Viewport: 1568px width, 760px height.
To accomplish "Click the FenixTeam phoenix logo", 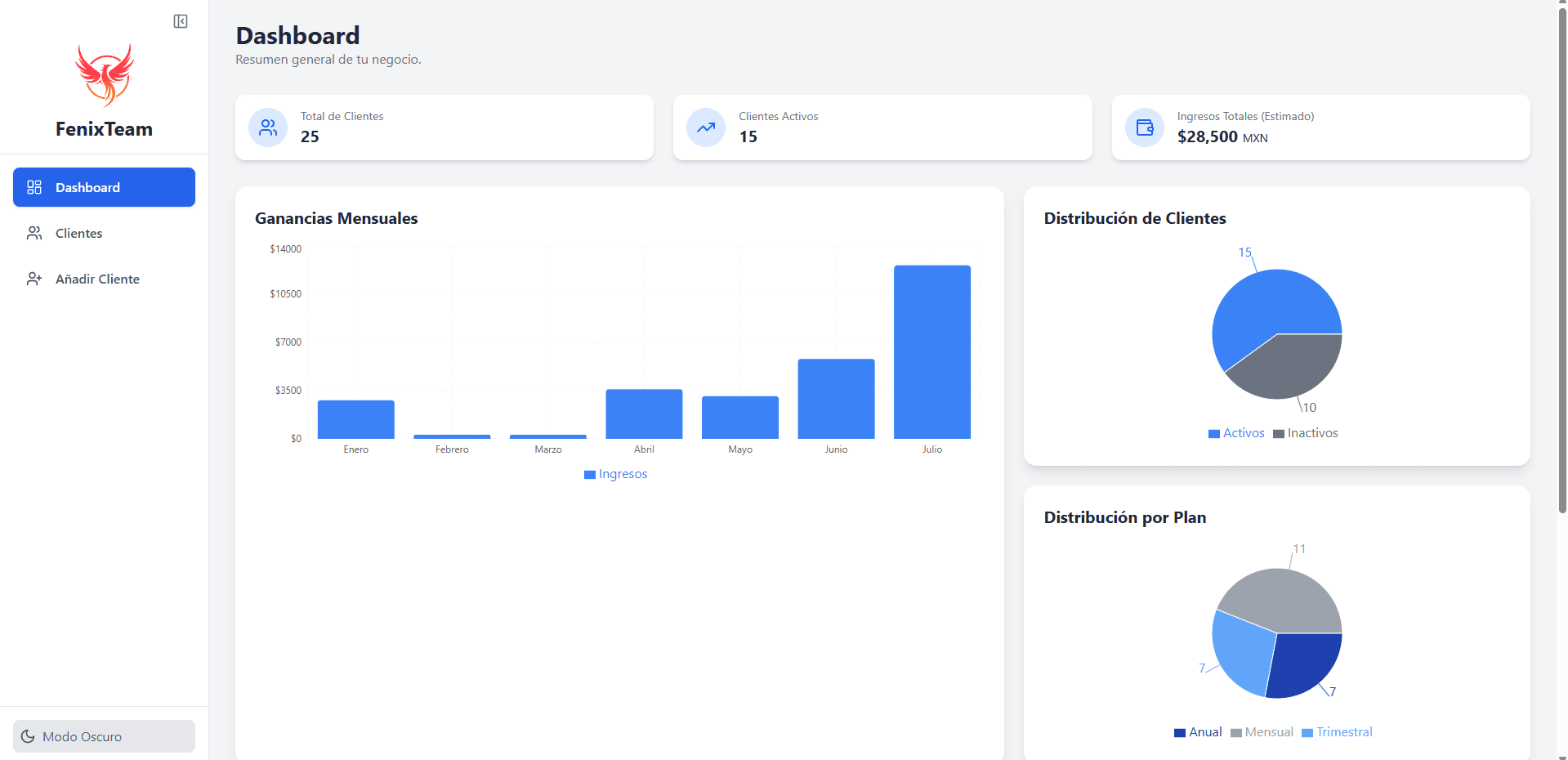I will 104,74.
